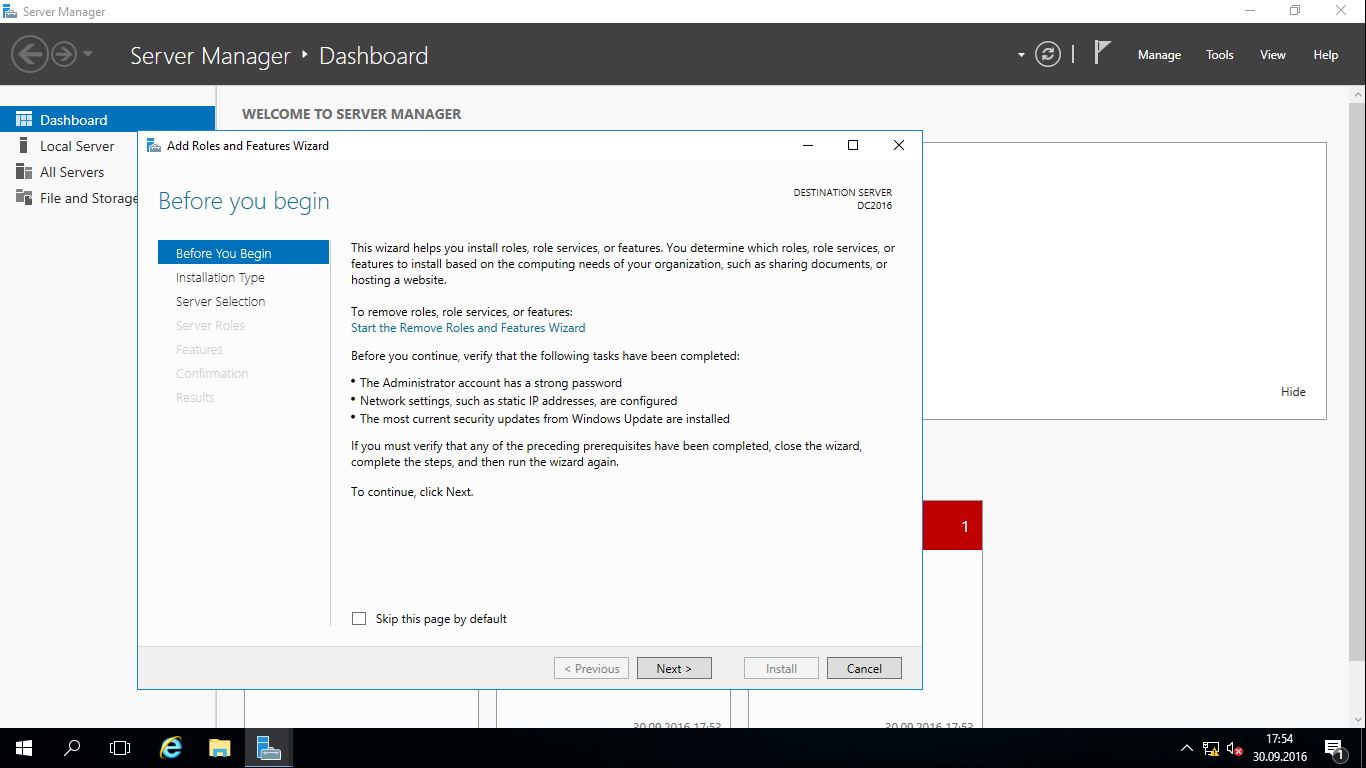Viewport: 1366px width, 768px height.
Task: Open the Windows Start menu
Action: 24,748
